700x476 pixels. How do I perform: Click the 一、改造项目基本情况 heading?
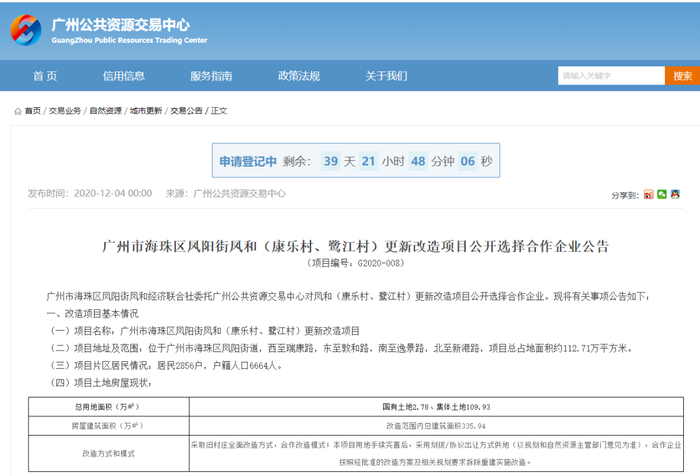92,313
